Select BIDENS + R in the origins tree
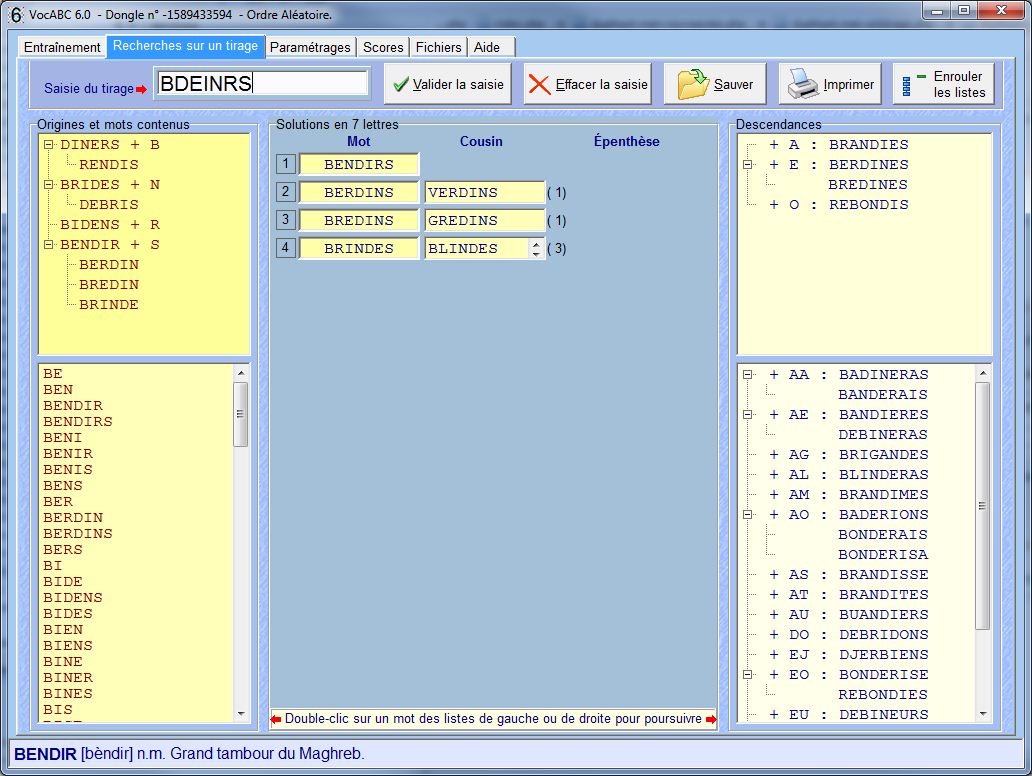This screenshot has height=776, width=1032. (110, 224)
